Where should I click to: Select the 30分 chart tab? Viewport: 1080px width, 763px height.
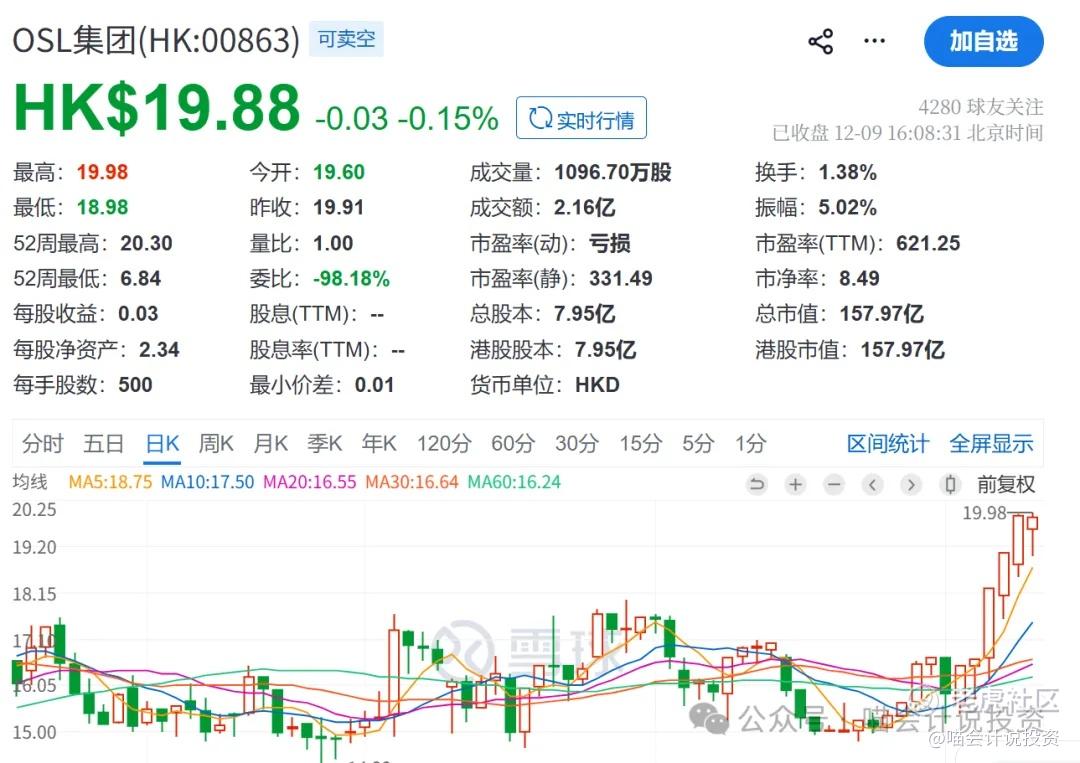coord(577,443)
